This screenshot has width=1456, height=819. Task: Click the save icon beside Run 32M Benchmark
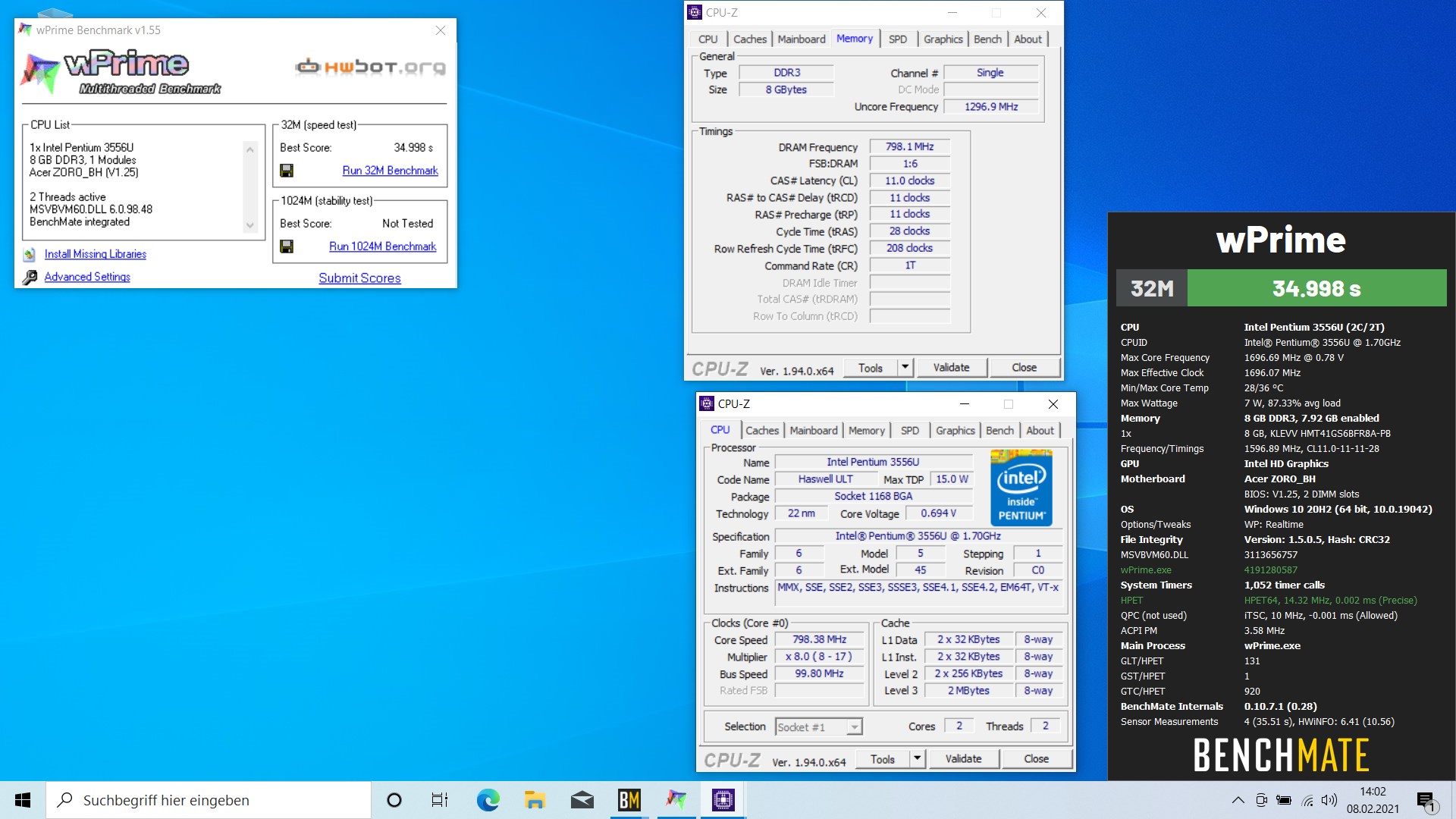287,171
